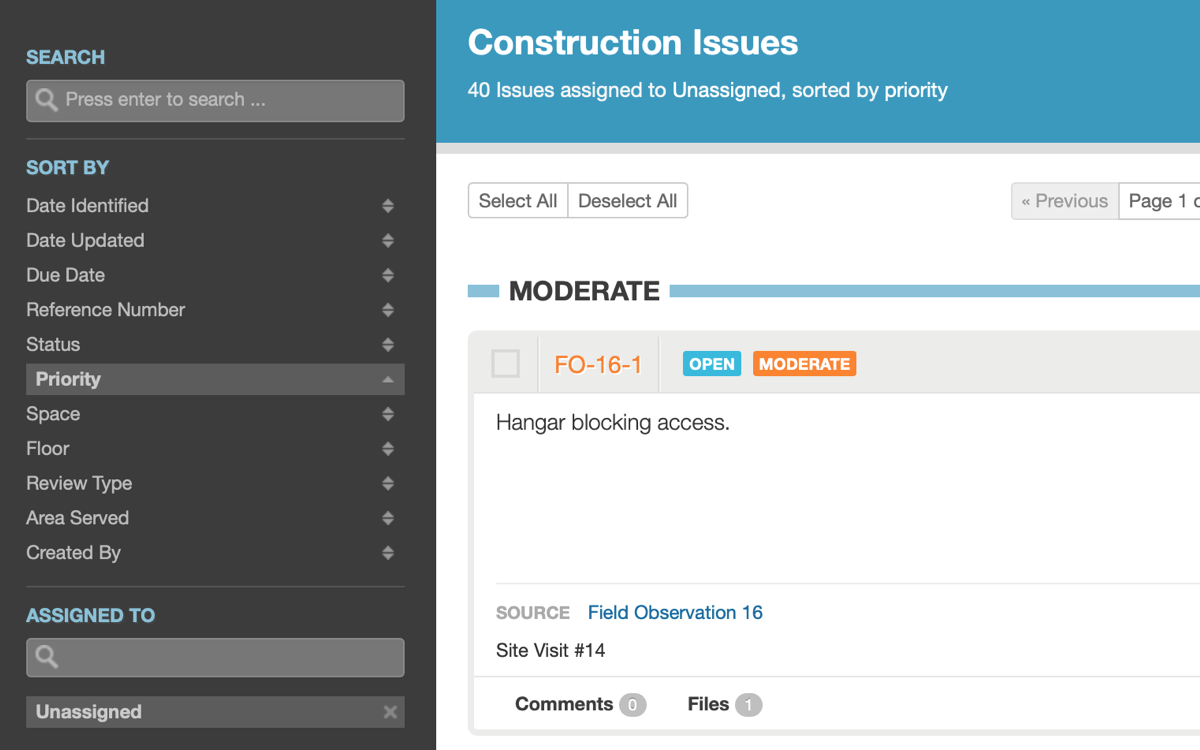Open the Field Observation 16 link
The width and height of the screenshot is (1200, 750).
[675, 613]
